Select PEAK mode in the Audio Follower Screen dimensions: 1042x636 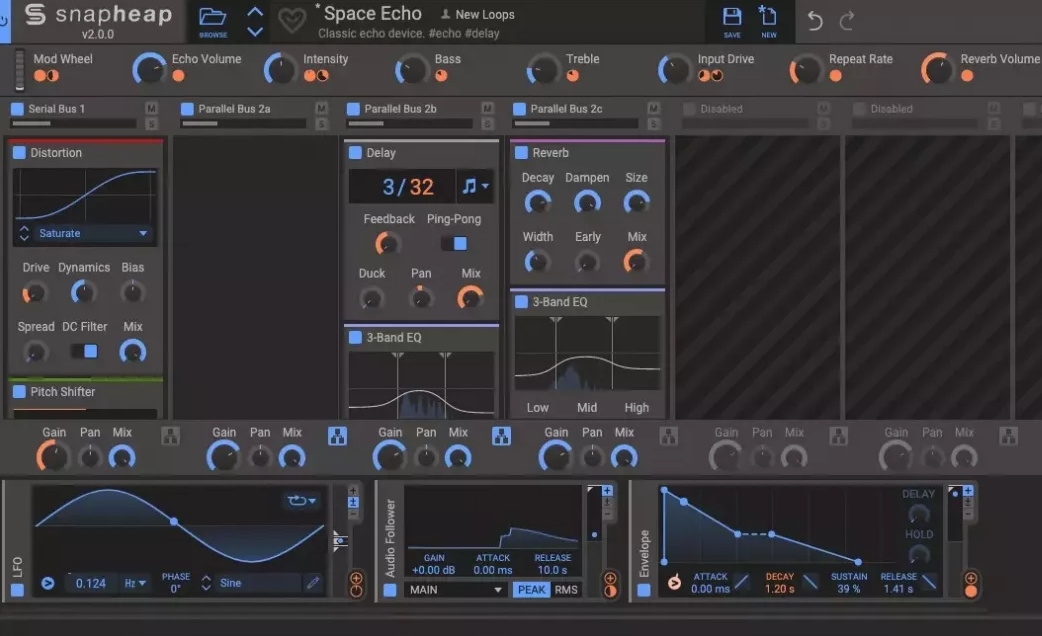tap(531, 589)
